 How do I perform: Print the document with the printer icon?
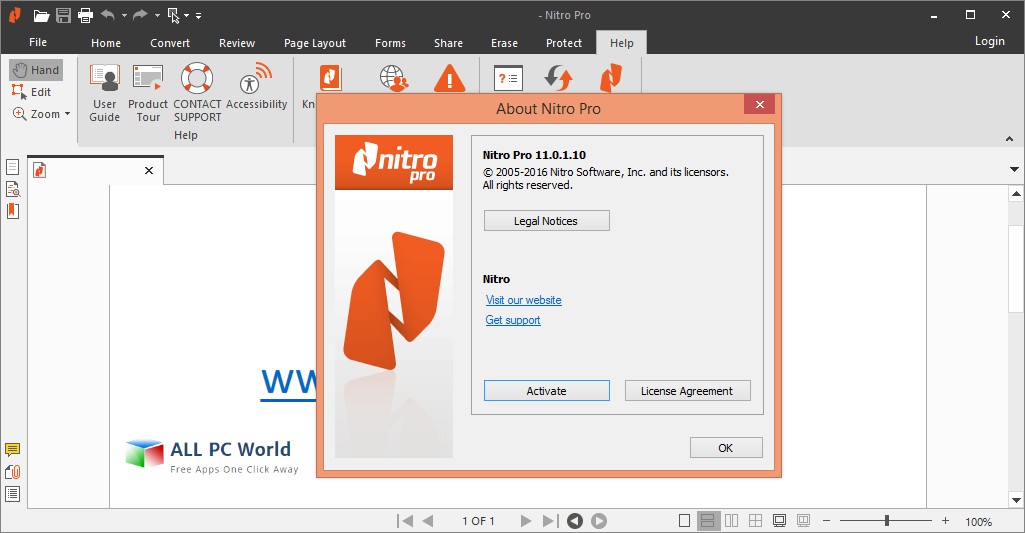click(x=85, y=15)
